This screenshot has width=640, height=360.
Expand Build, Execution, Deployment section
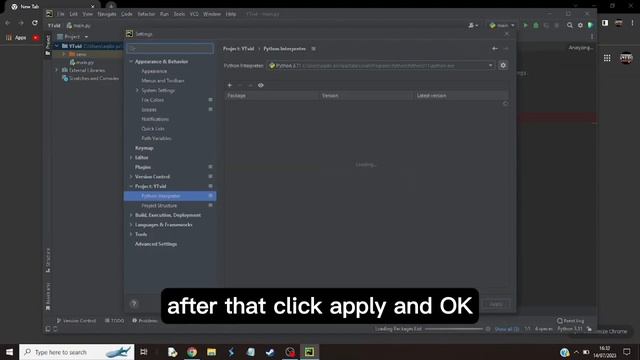(x=131, y=215)
